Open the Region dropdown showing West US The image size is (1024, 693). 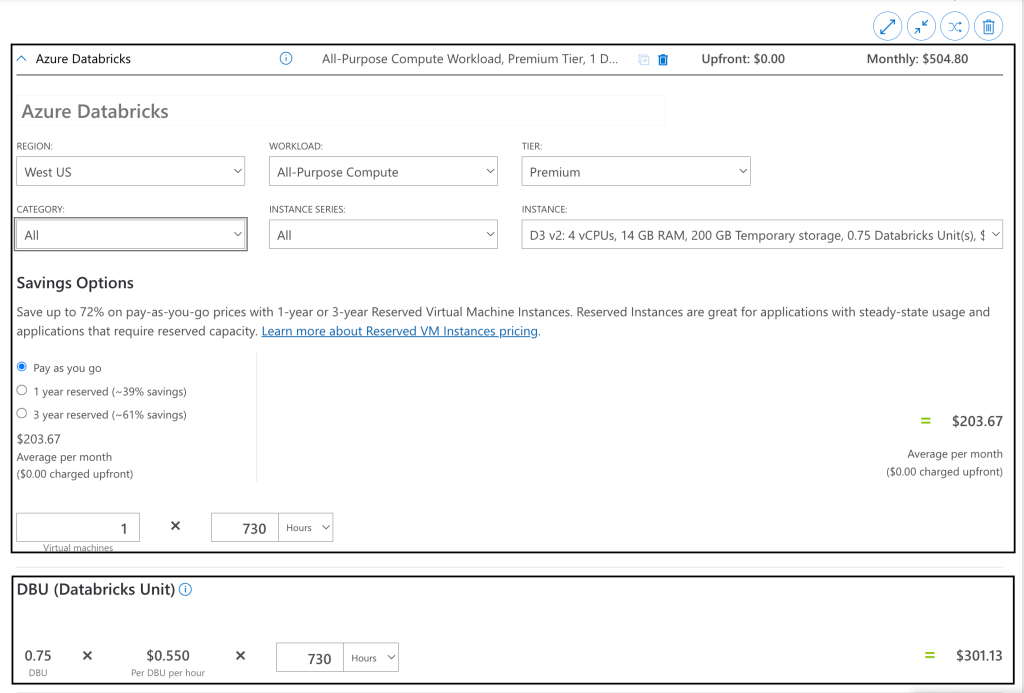click(130, 172)
